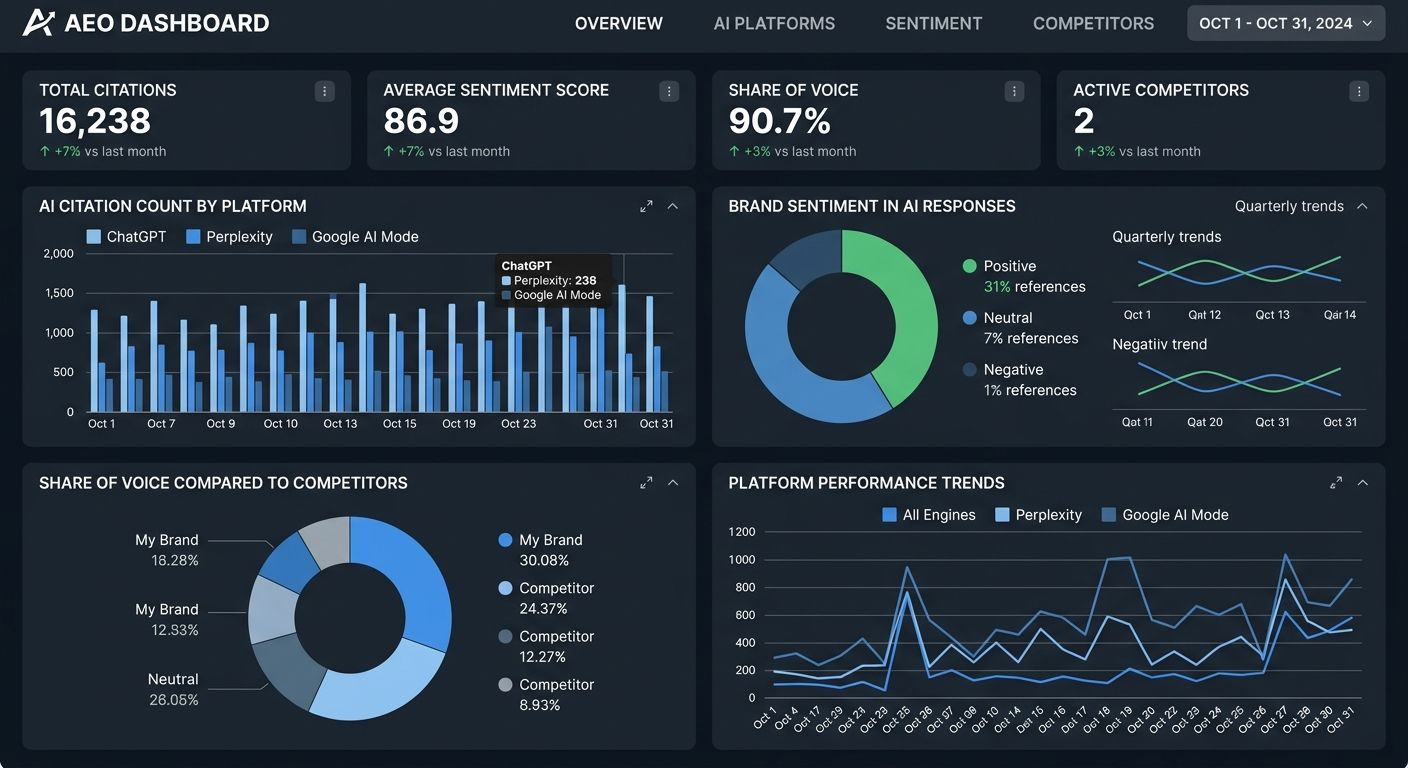Click 31% references under Positive

point(1035,287)
